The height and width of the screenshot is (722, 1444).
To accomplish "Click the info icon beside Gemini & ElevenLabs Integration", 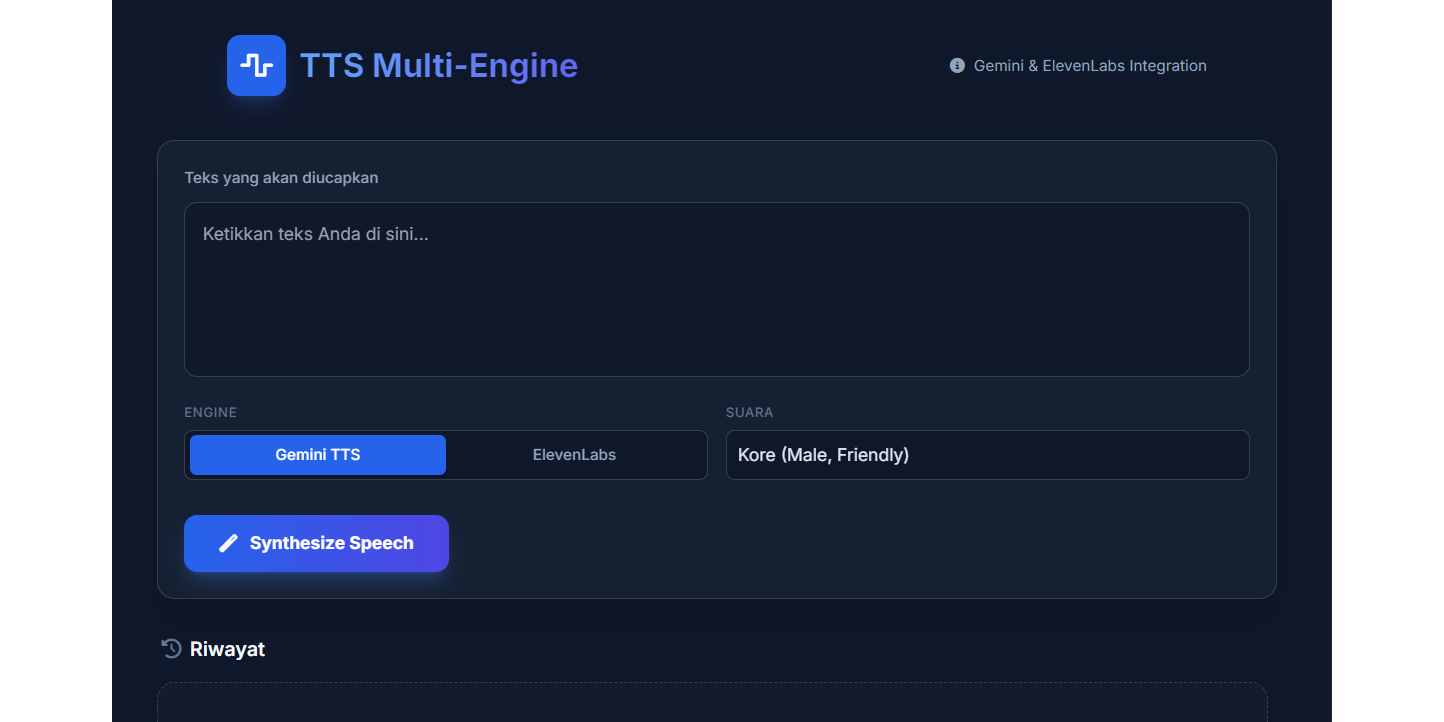I will [x=956, y=65].
